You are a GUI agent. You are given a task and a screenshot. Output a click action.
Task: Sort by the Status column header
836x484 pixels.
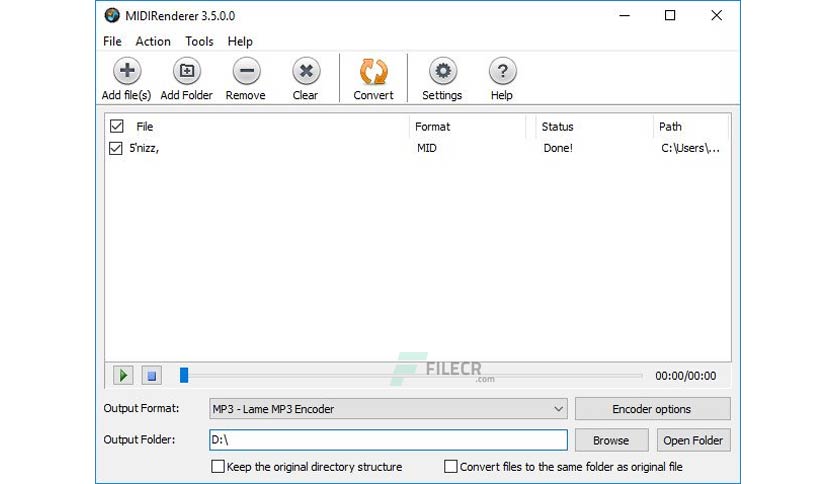(557, 127)
